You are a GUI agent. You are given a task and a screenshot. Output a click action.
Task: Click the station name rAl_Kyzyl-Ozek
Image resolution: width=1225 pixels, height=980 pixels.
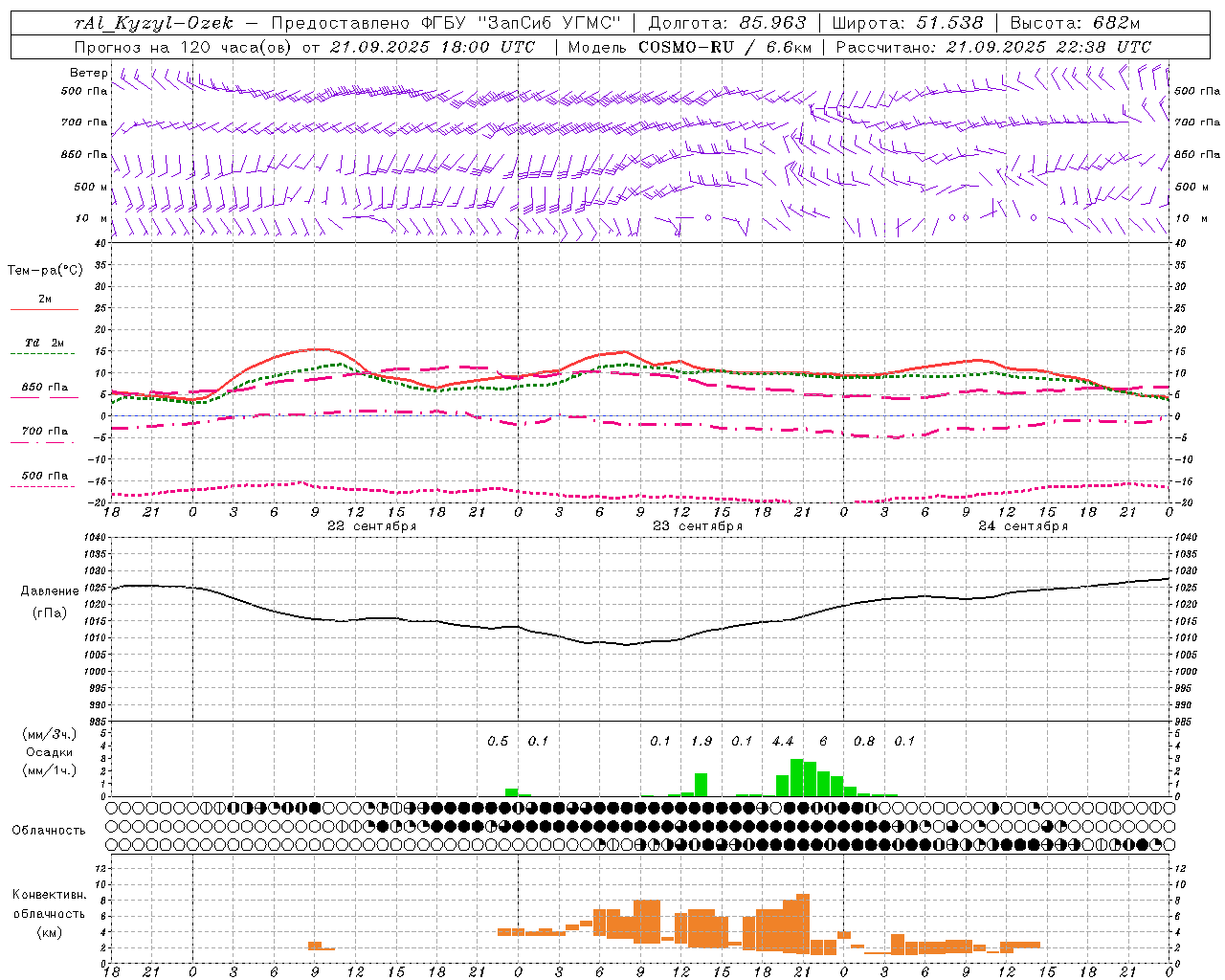click(x=153, y=23)
